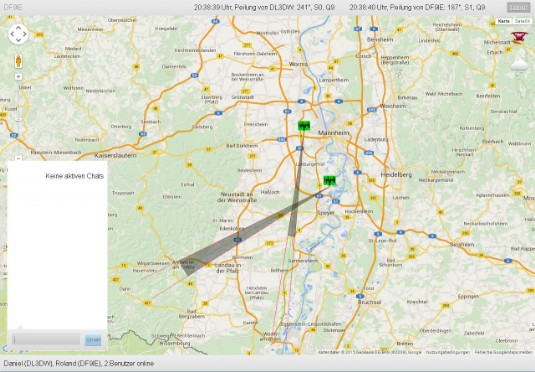The image size is (535, 372).
Task: Select the red station marker near Michelstadt
Action: coord(518,37)
